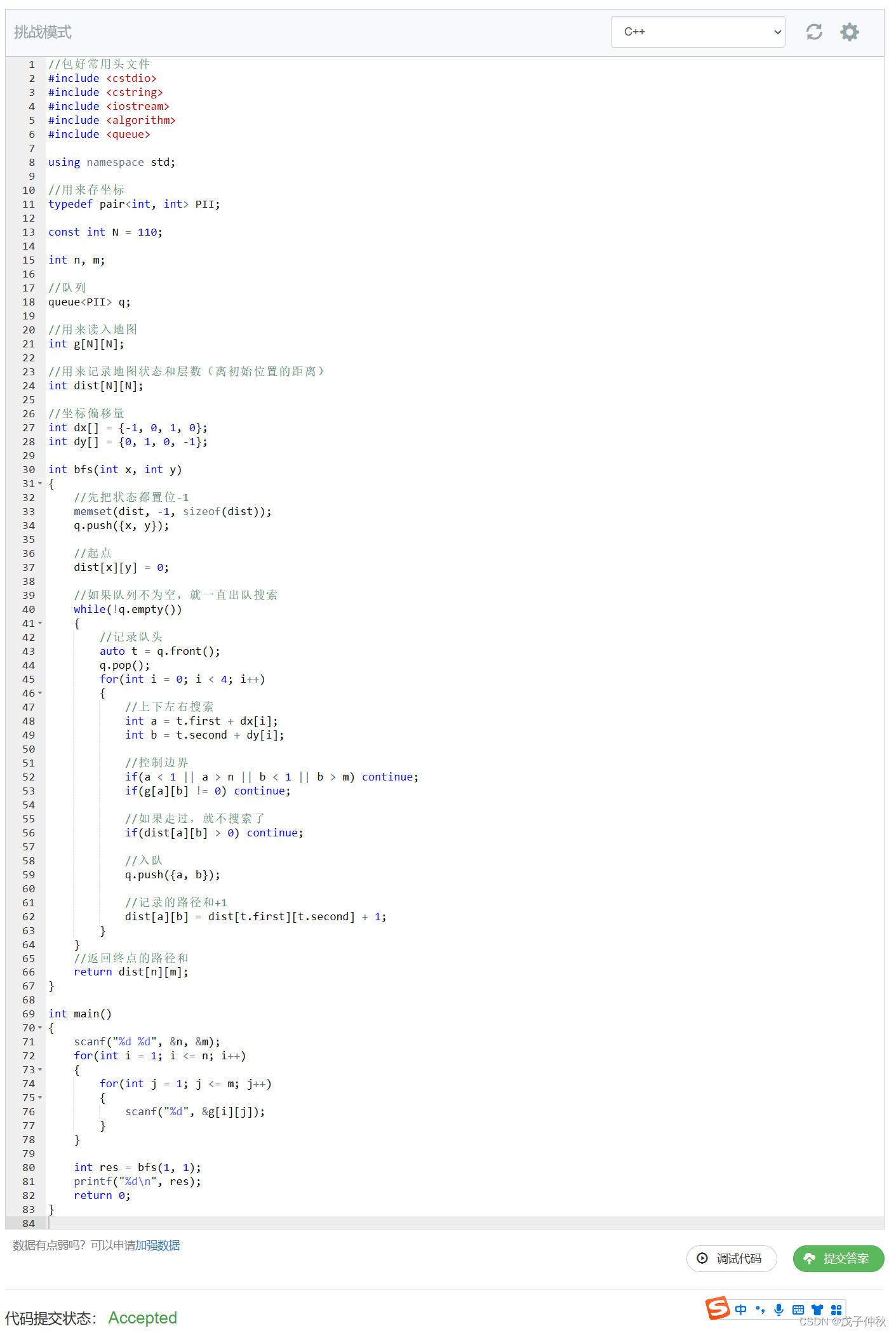Click the "queue<PII> q;" line
The width and height of the screenshot is (896, 1333).
click(90, 302)
